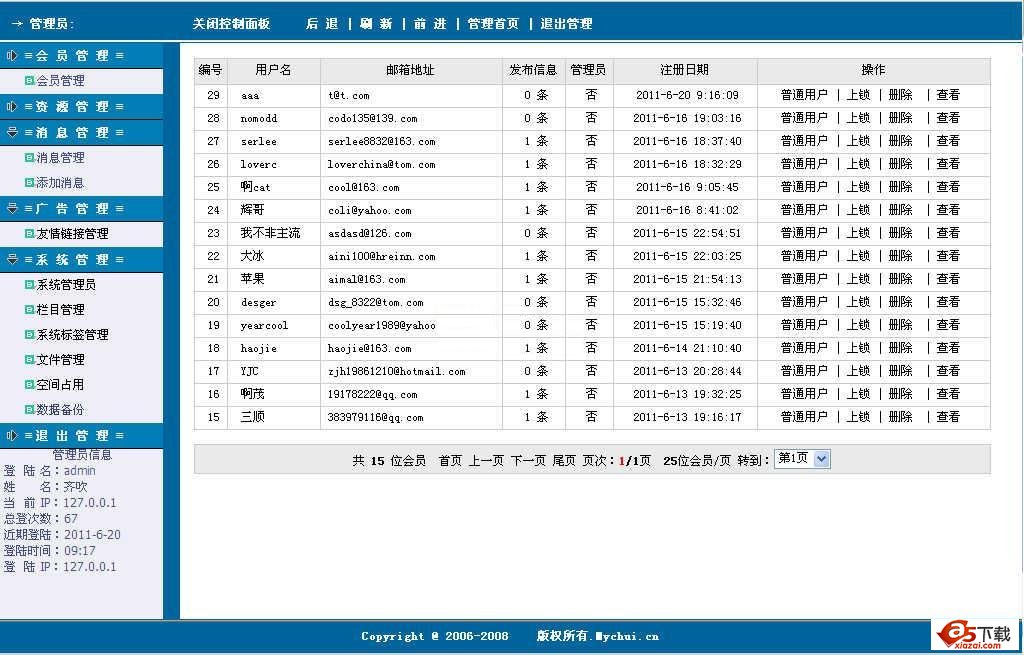
Task: Click email loverchina@tom.com
Action: (x=381, y=165)
